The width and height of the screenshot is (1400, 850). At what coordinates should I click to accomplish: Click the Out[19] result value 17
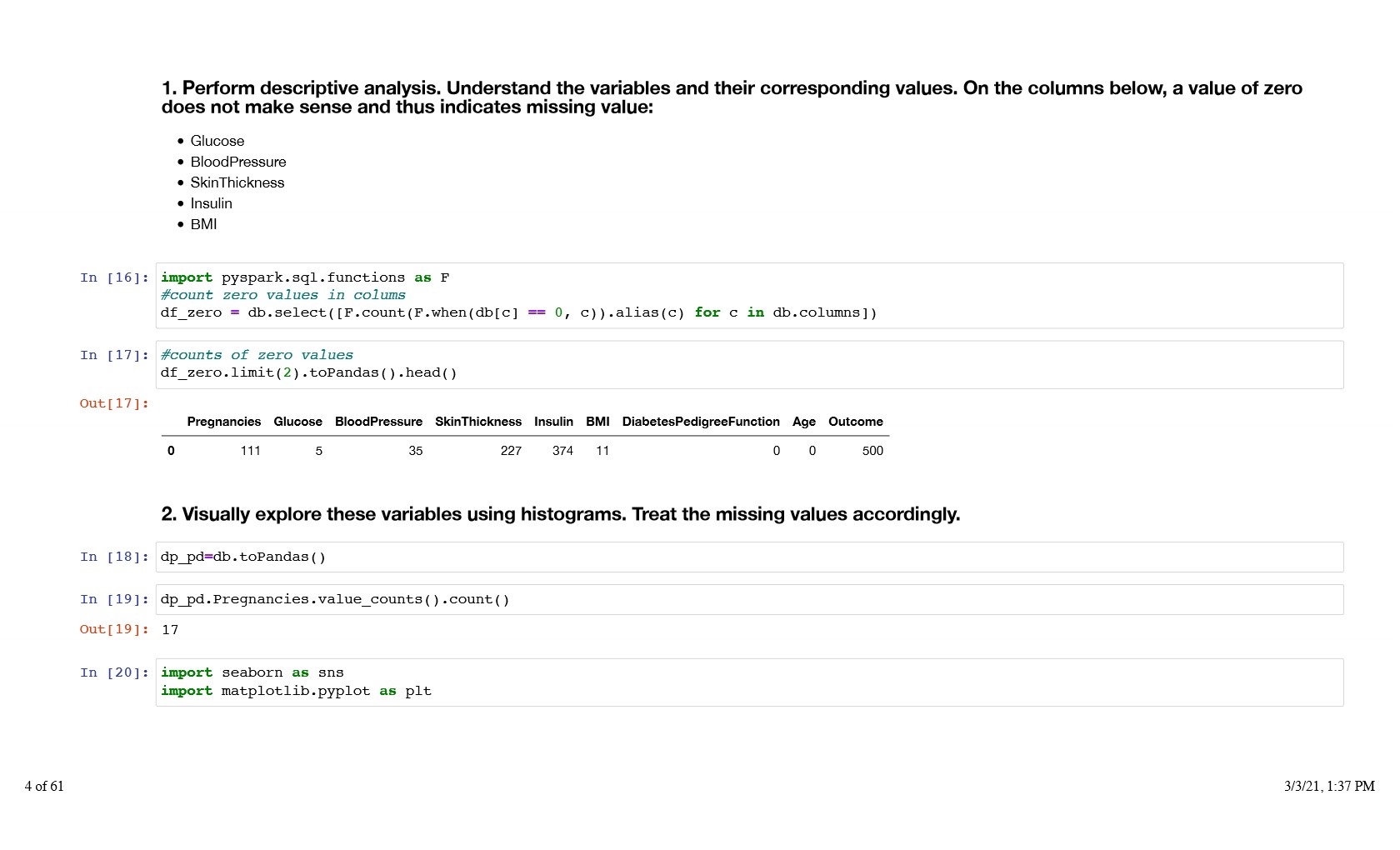click(170, 630)
